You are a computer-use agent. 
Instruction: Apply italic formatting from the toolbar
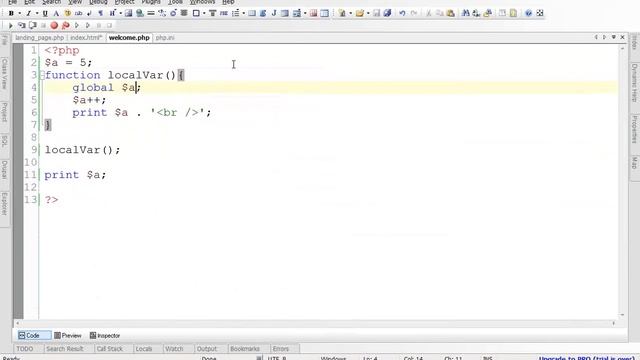tap(28, 13)
